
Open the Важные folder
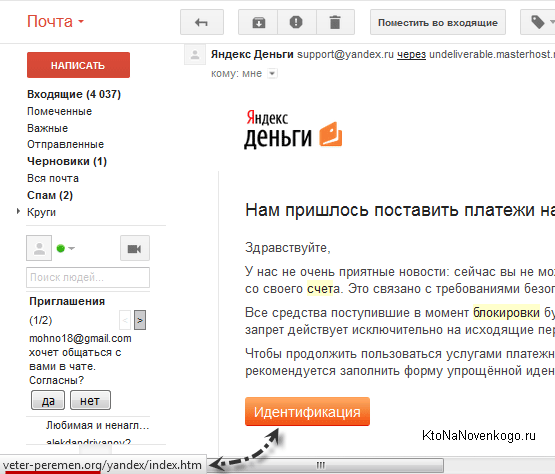pyautogui.click(x=47, y=128)
